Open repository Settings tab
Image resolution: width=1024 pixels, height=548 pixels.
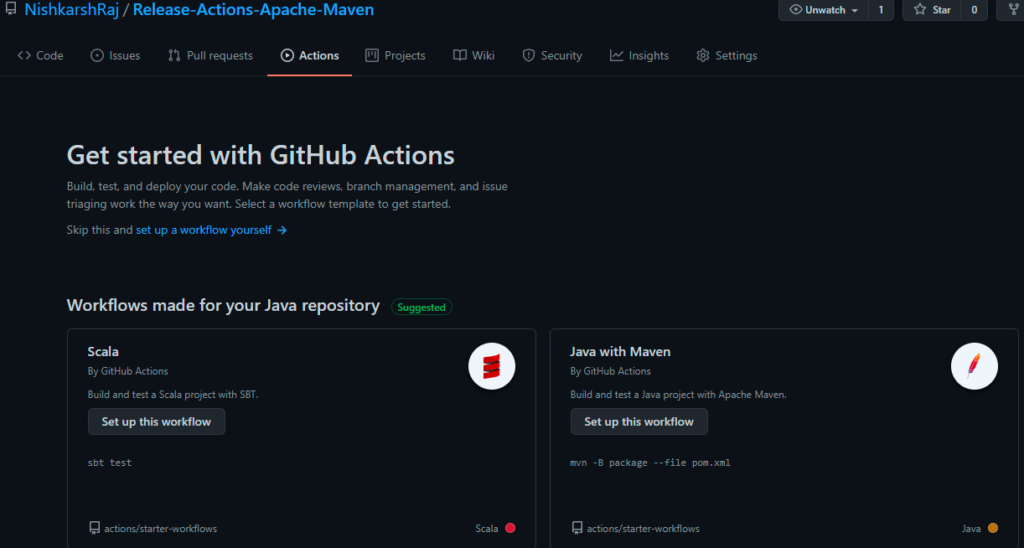point(726,56)
